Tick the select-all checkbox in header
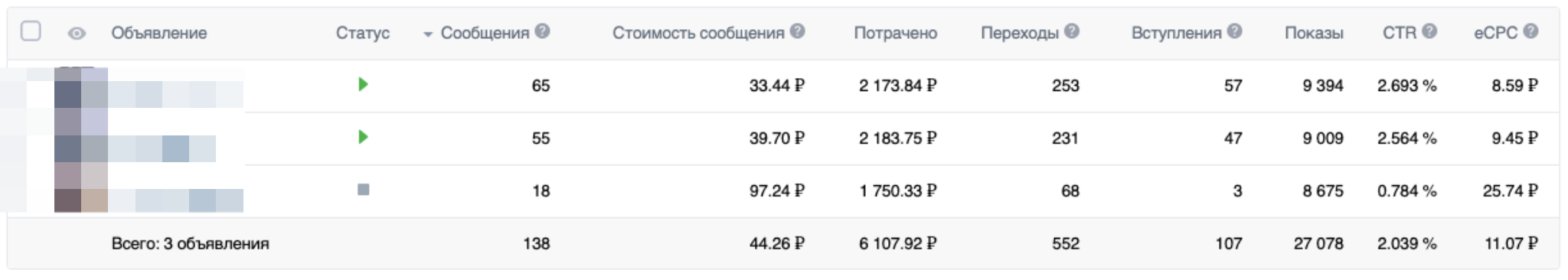 (31, 31)
